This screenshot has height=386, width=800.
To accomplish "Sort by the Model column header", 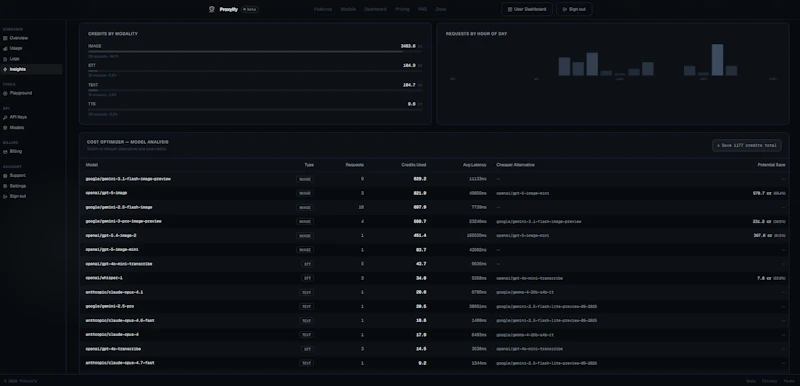I will [x=92, y=165].
